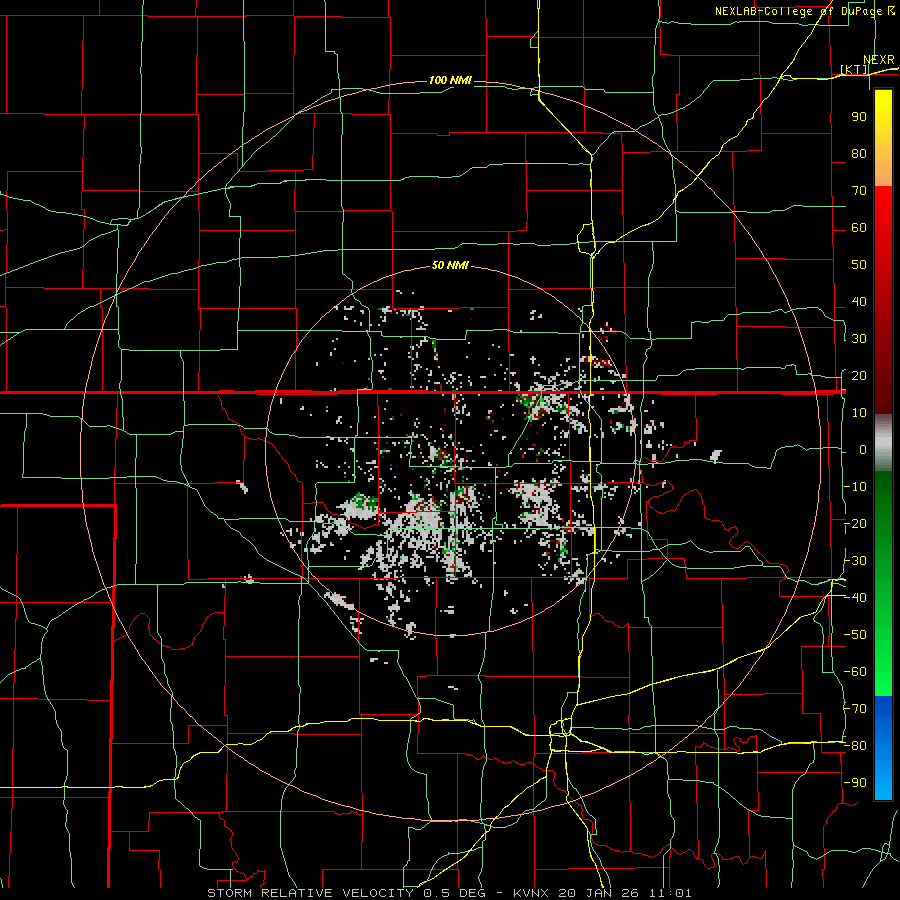Click the "-60" value on the velocity scale
The height and width of the screenshot is (900, 900).
pyautogui.click(x=855, y=672)
